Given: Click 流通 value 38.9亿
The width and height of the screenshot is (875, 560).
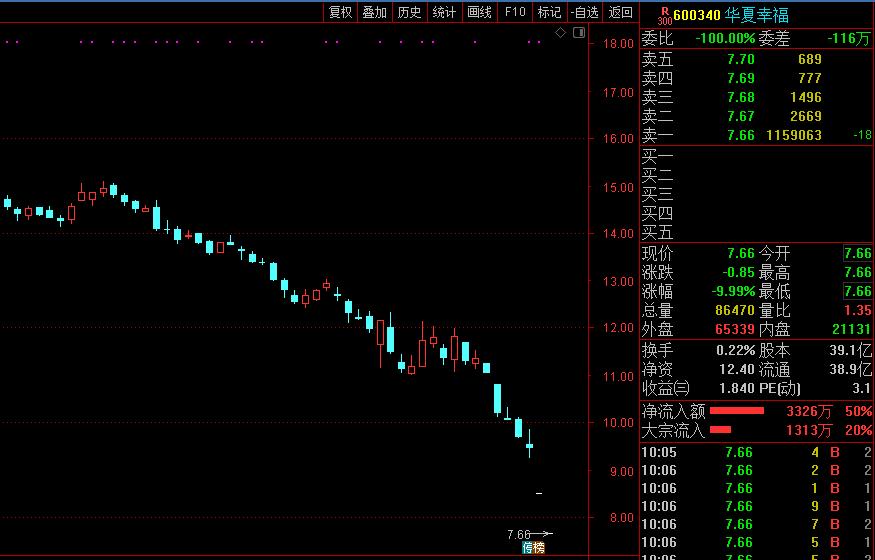Looking at the screenshot, I should coord(850,369).
